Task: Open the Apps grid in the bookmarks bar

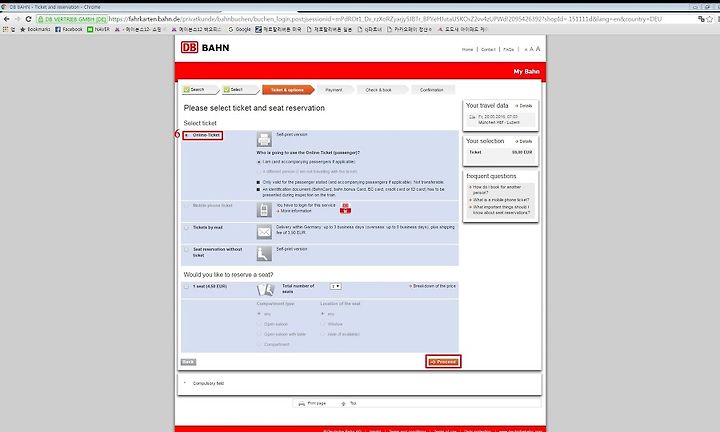Action: [6, 29]
